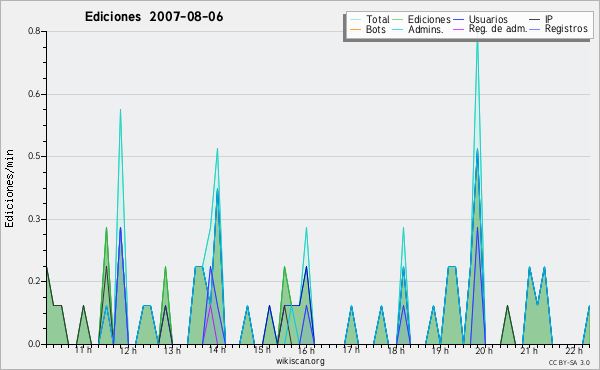Click the 19 h axis label
The height and width of the screenshot is (370, 600).
click(440, 350)
